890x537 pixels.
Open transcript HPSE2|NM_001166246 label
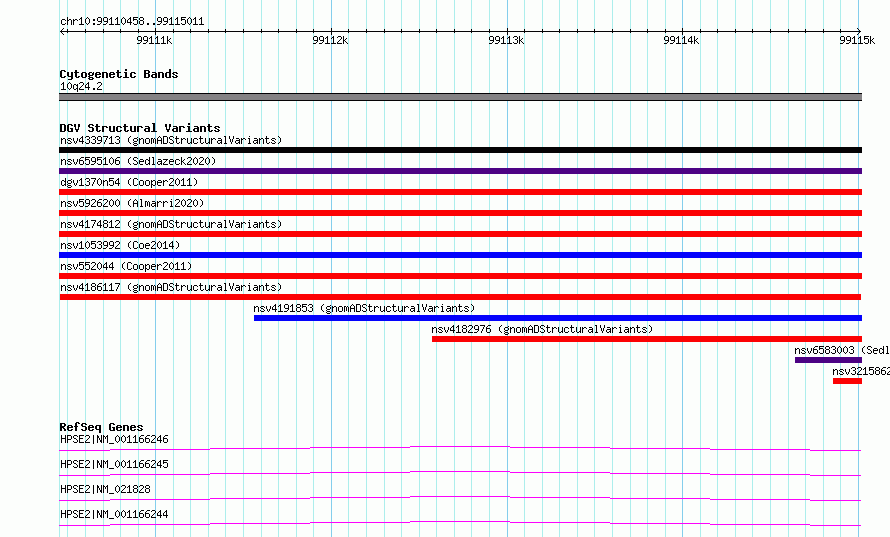[x=114, y=439]
